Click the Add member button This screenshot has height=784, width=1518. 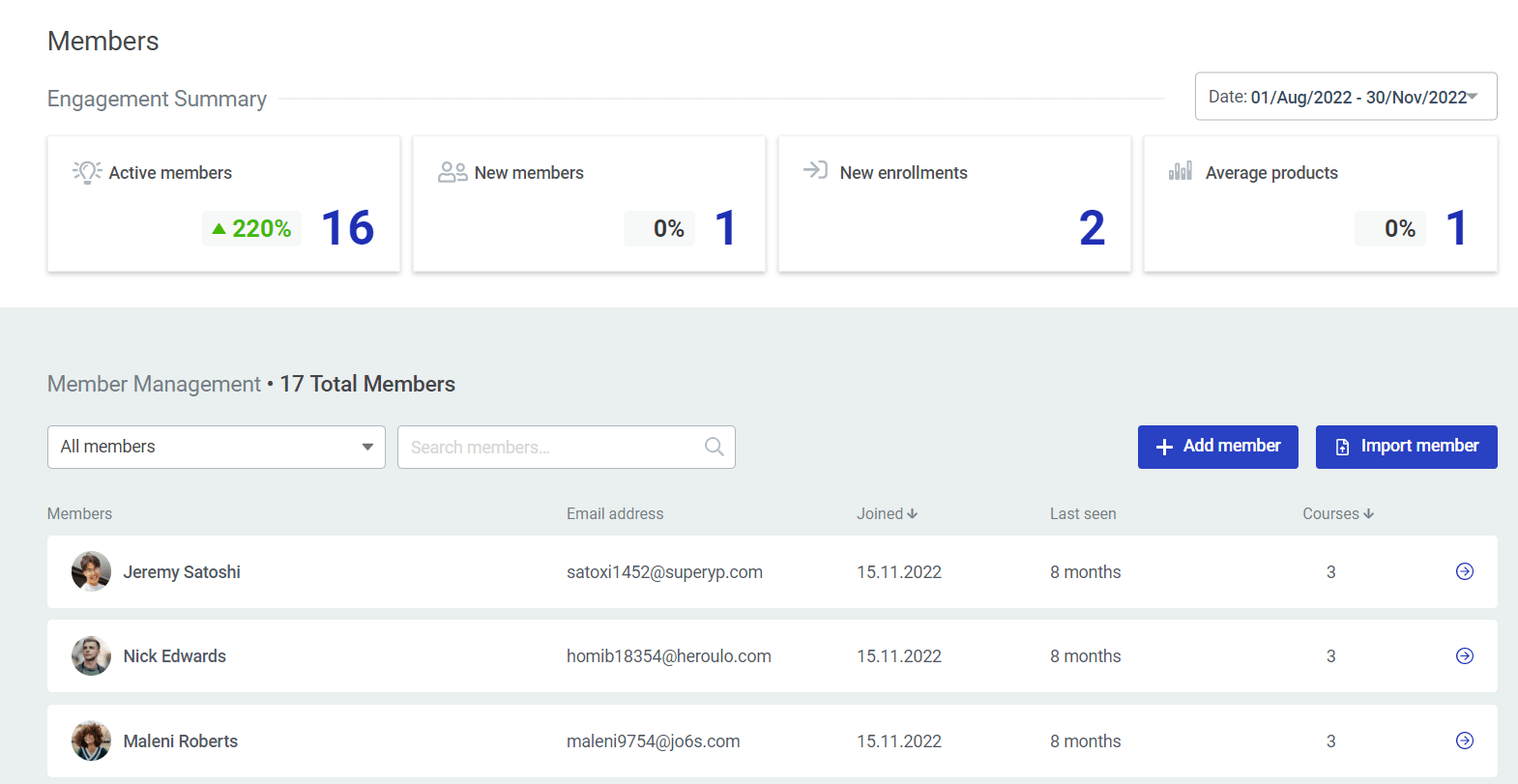click(x=1217, y=447)
